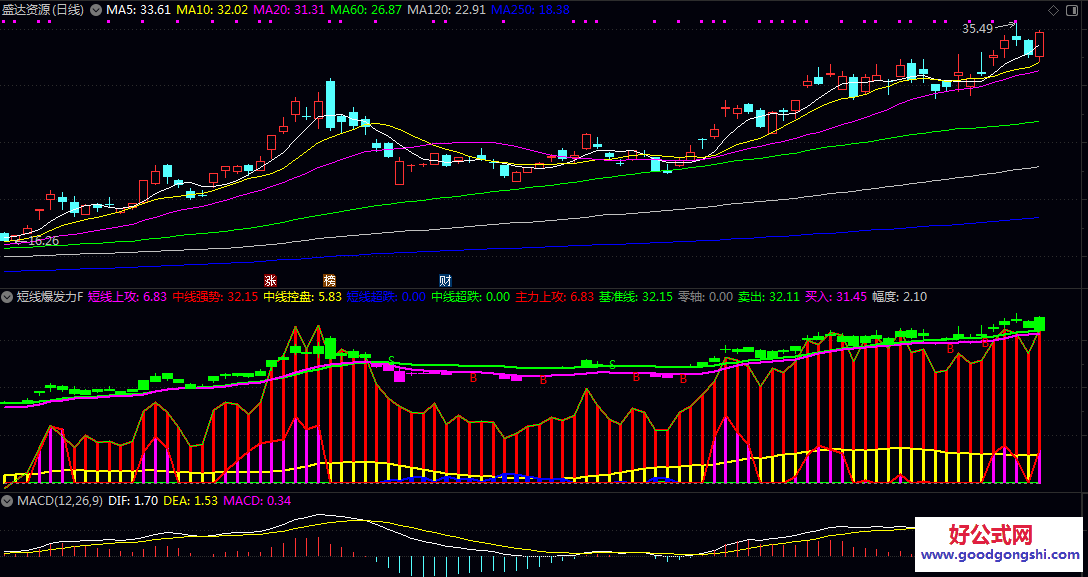Open the 财 financial report marker
The width and height of the screenshot is (1088, 577).
[x=445, y=280]
